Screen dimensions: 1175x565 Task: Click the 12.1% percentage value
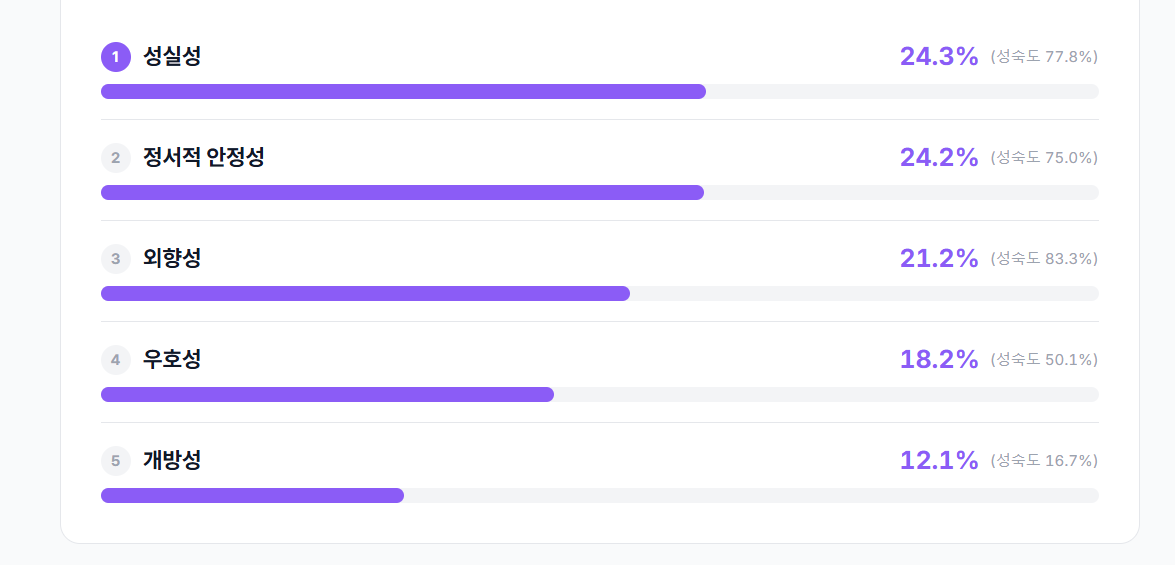939,461
